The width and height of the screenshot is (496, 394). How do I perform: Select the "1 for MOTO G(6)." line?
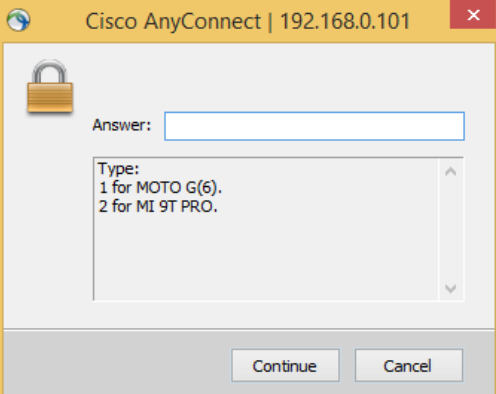pos(160,188)
